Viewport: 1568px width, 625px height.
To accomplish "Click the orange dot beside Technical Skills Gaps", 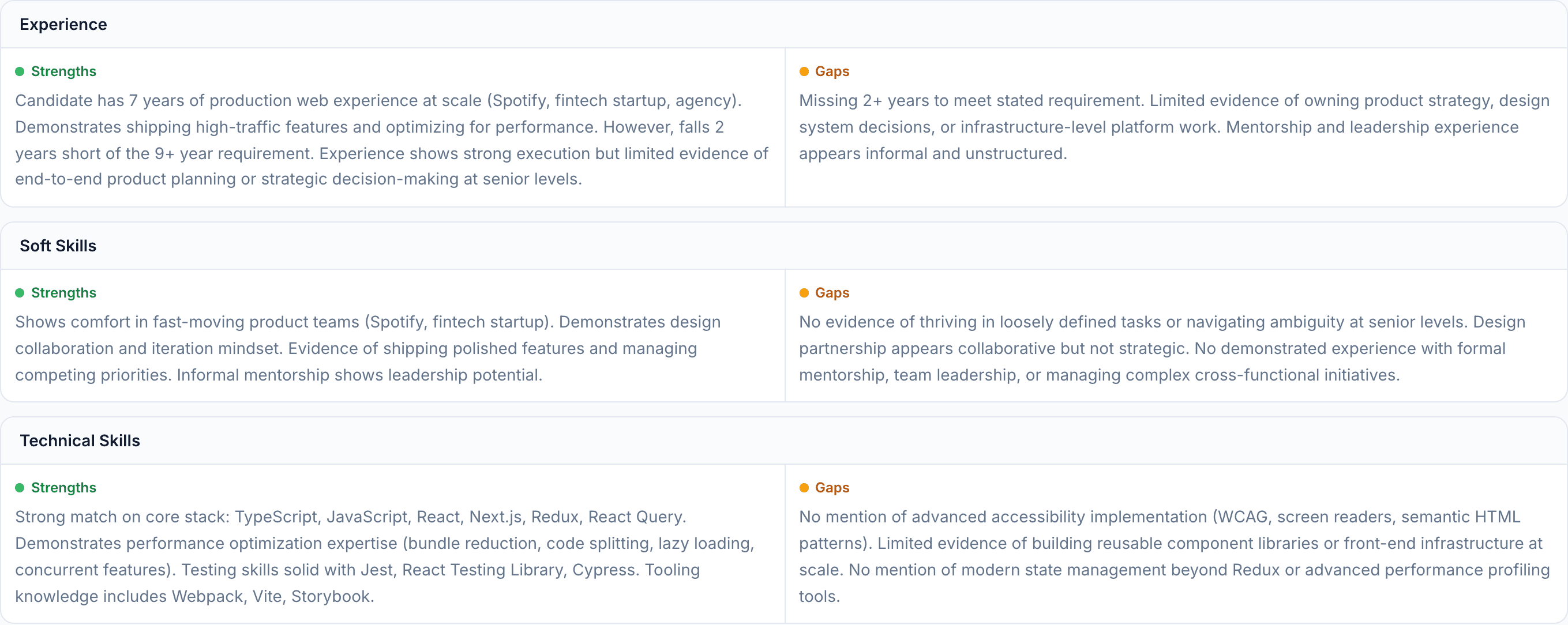I will pos(804,487).
